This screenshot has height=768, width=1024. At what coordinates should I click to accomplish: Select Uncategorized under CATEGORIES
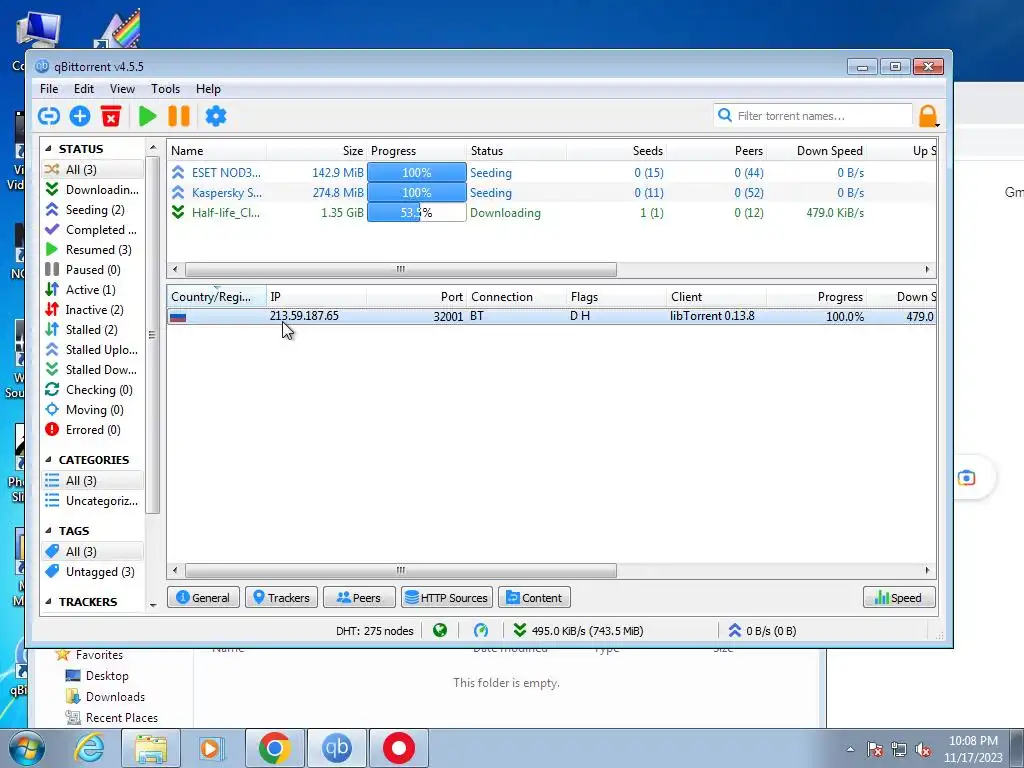(x=93, y=501)
